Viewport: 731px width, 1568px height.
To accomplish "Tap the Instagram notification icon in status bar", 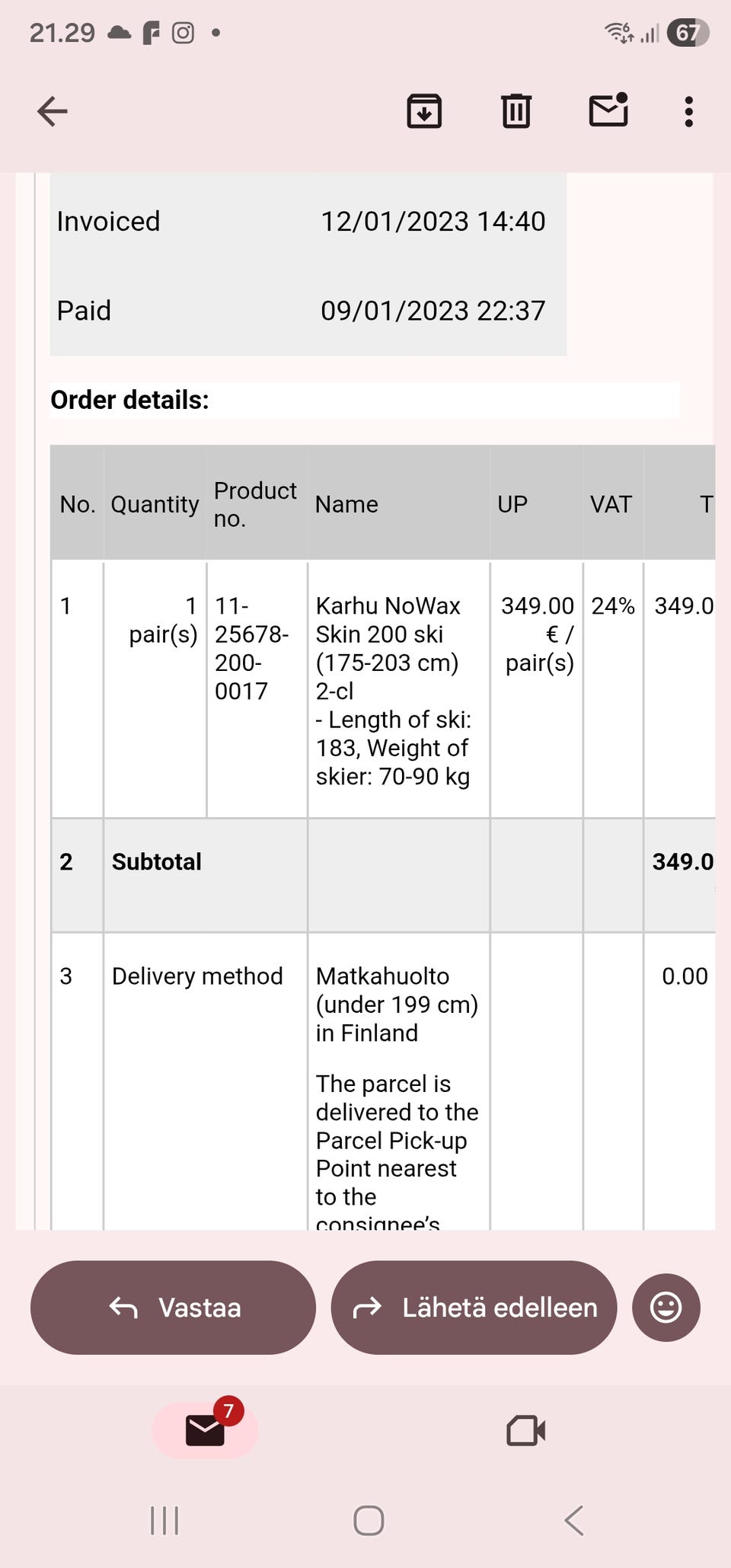I will click(183, 33).
